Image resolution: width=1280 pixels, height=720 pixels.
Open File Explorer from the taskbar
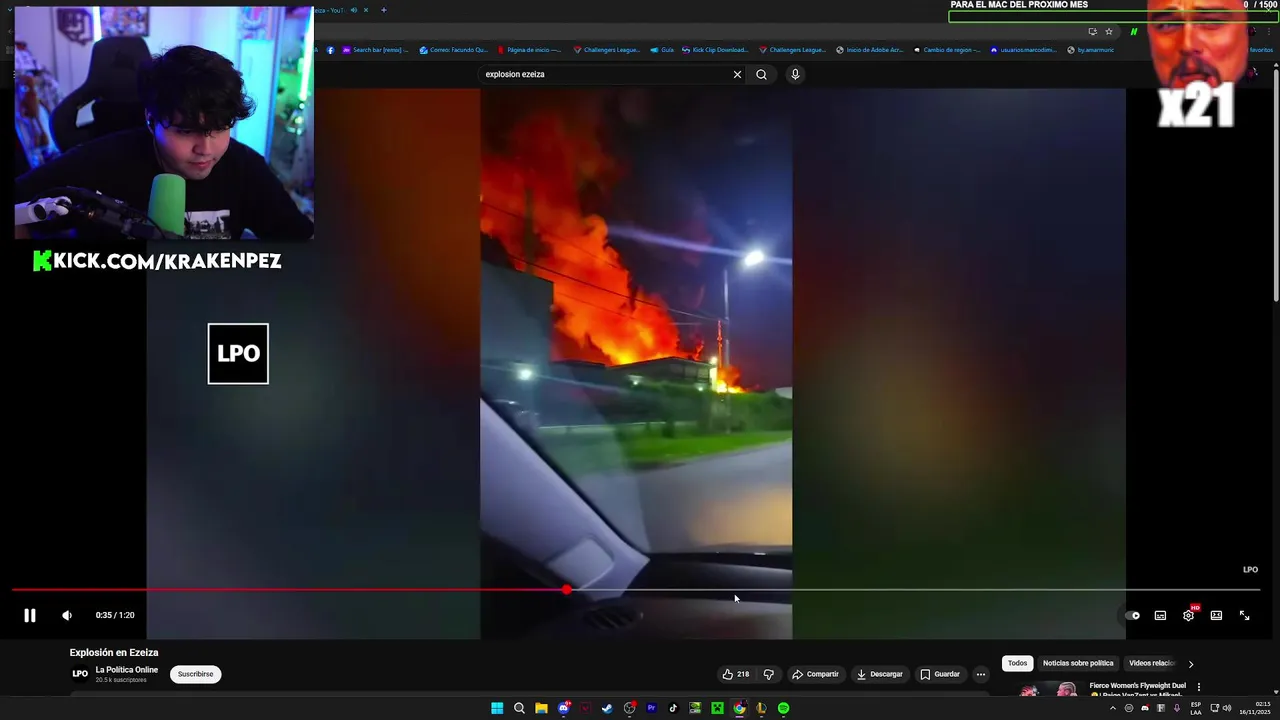coord(541,708)
